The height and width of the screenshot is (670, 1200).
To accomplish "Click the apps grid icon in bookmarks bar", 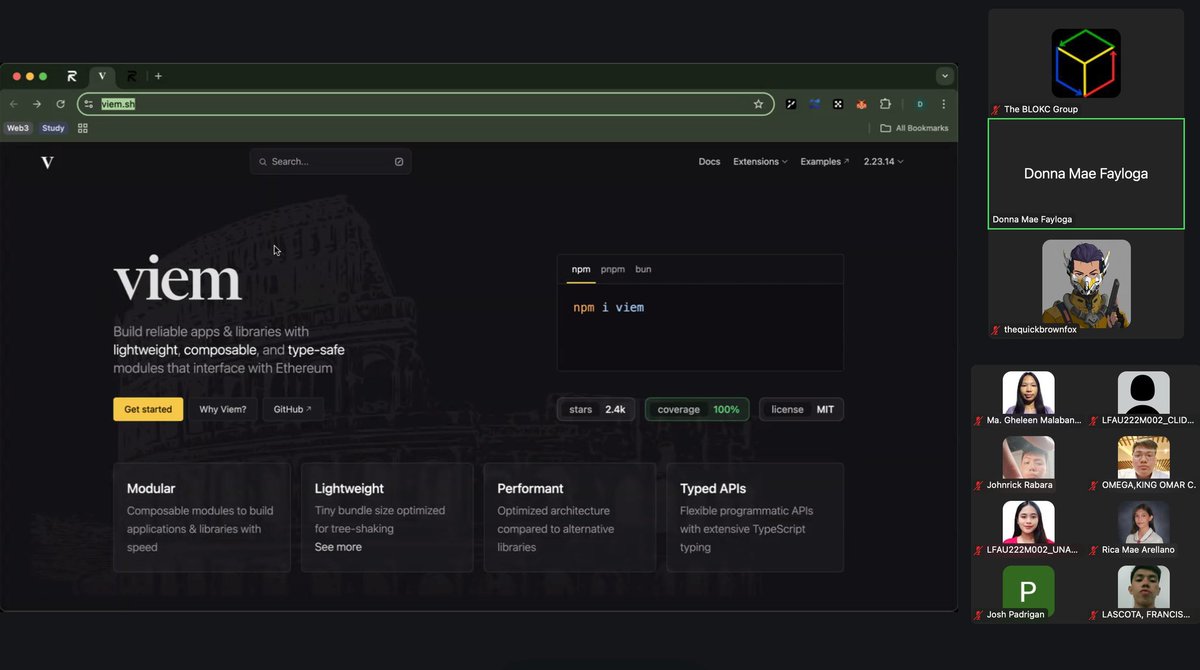I will pyautogui.click(x=83, y=128).
